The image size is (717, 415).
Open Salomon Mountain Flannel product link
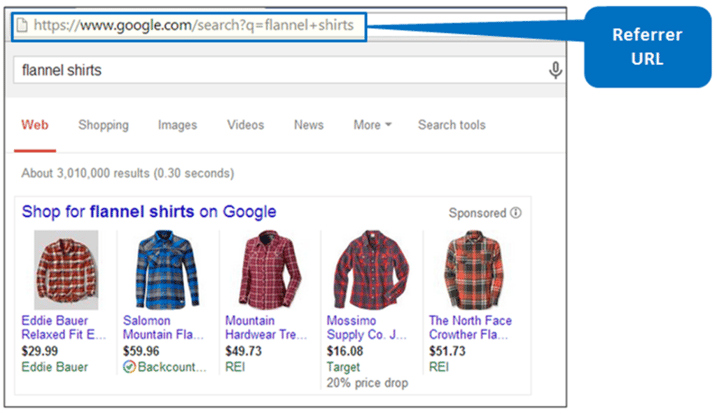[163, 328]
